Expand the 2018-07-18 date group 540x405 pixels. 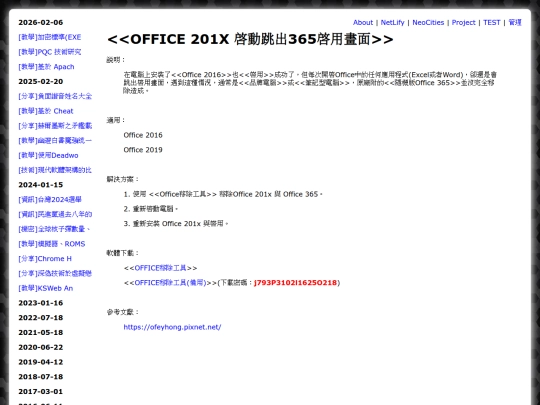coord(41,377)
